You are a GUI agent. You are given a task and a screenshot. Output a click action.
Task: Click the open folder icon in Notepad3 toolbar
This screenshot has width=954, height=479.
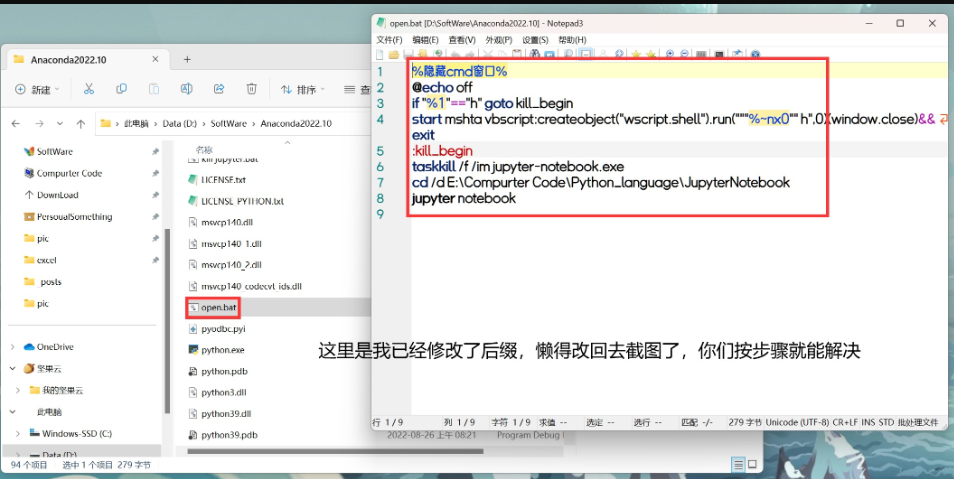394,54
